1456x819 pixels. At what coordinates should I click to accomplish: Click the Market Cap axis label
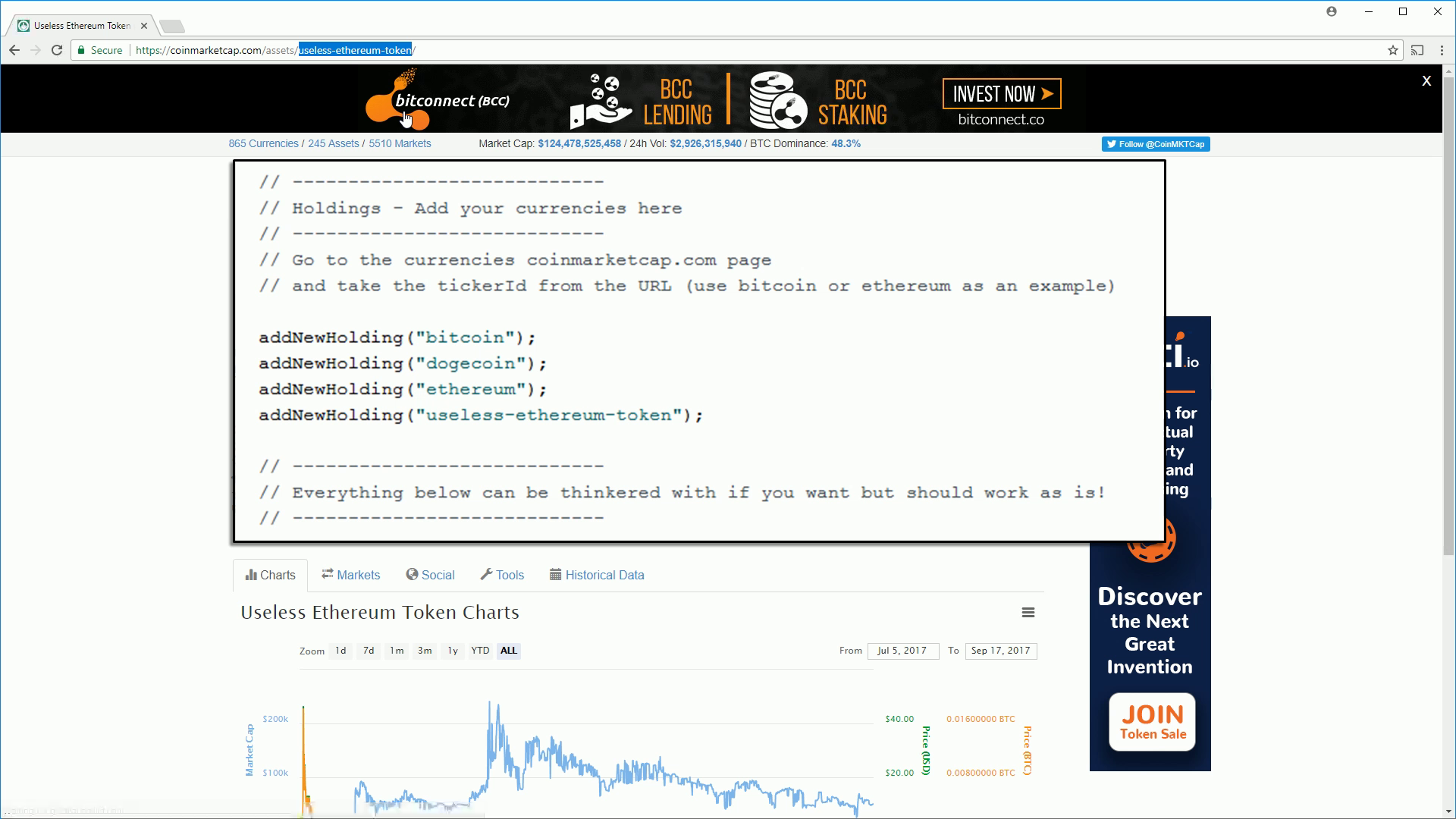249,750
